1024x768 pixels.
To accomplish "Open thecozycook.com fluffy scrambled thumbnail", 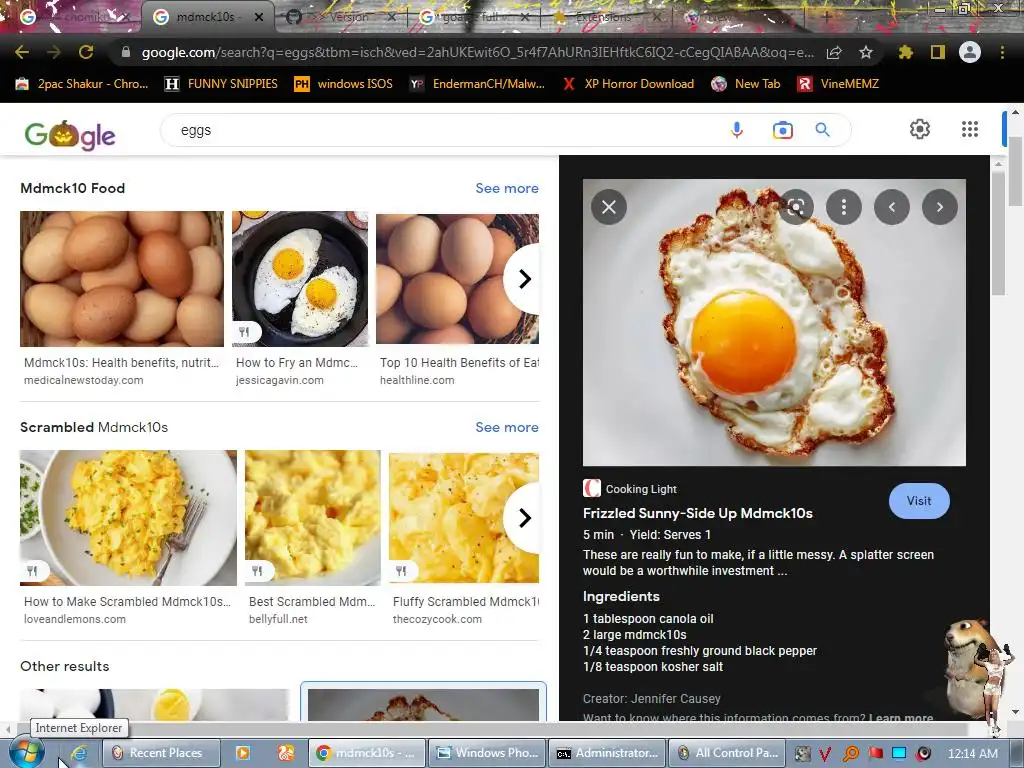I will click(x=464, y=518).
